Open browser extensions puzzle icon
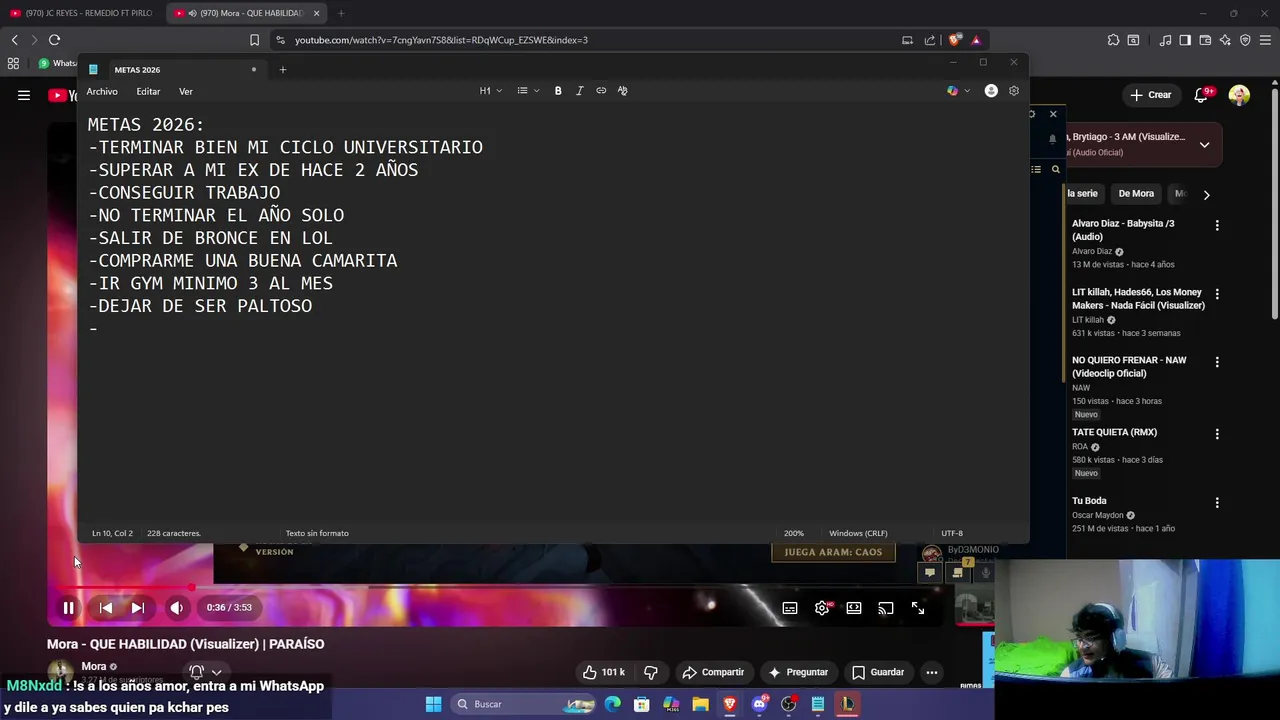 (1113, 40)
